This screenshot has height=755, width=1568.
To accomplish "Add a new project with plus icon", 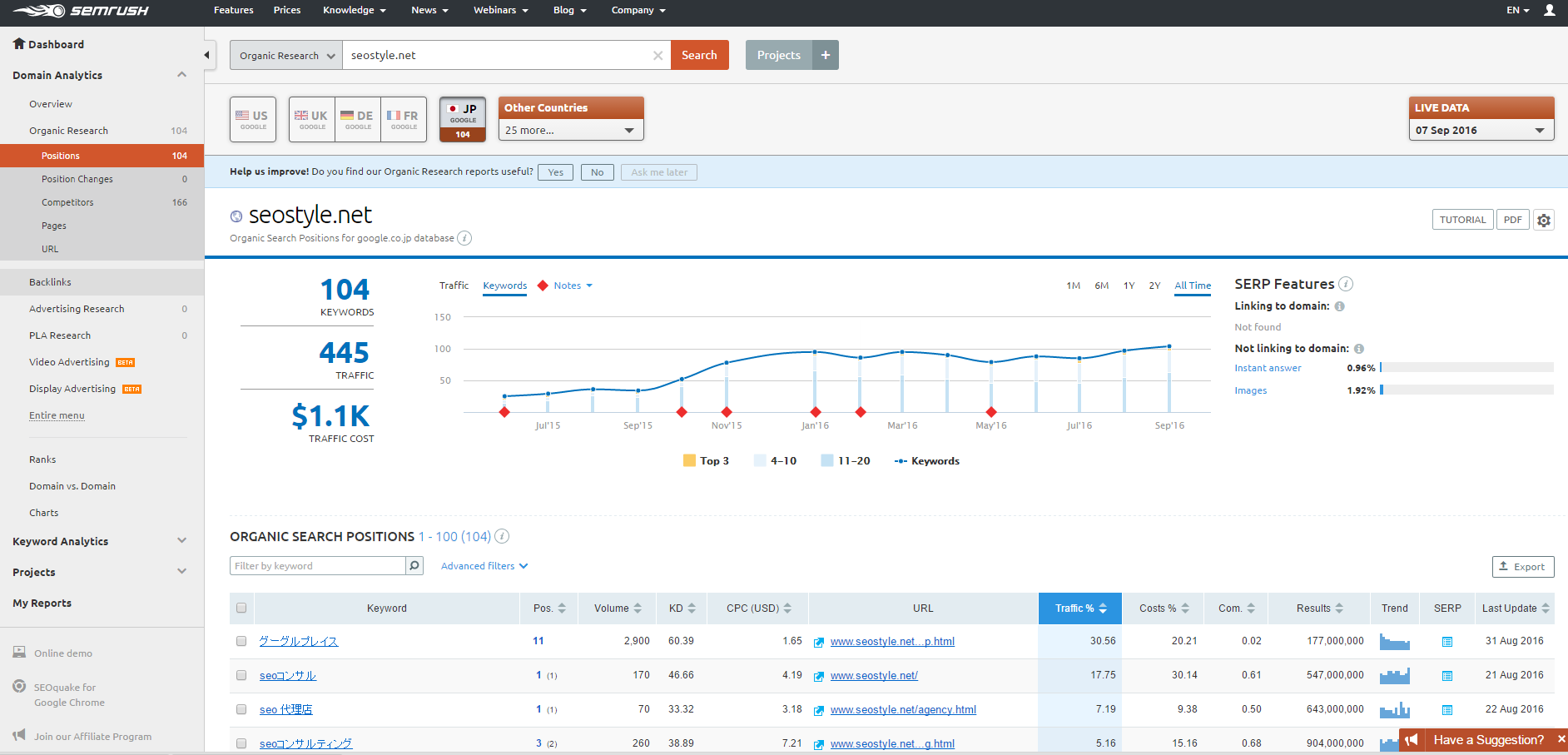I will [x=826, y=55].
